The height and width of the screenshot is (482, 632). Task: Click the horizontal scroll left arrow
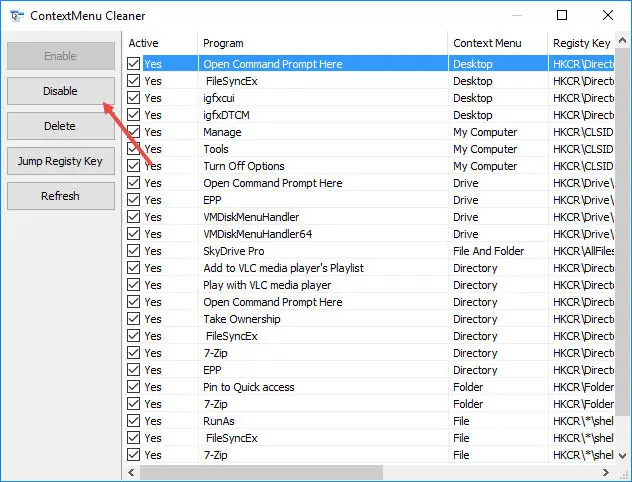131,472
